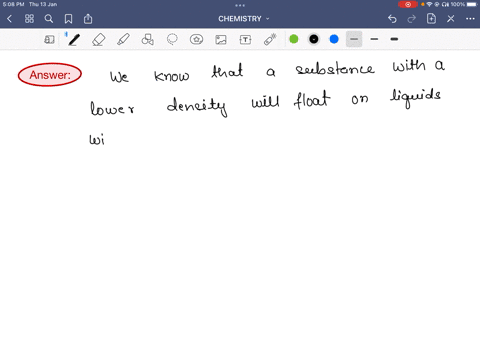Image resolution: width=480 pixels, height=360 pixels.
Task: Go back using the back arrow
Action: pyautogui.click(x=10, y=19)
